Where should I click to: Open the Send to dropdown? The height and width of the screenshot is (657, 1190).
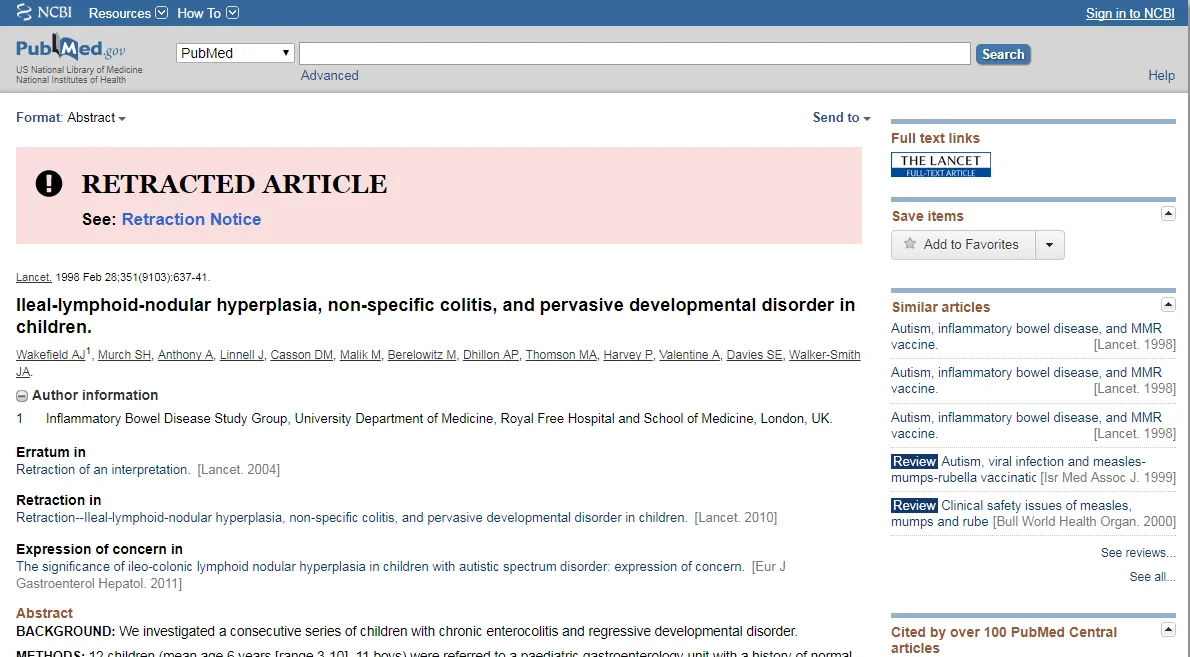[841, 118]
